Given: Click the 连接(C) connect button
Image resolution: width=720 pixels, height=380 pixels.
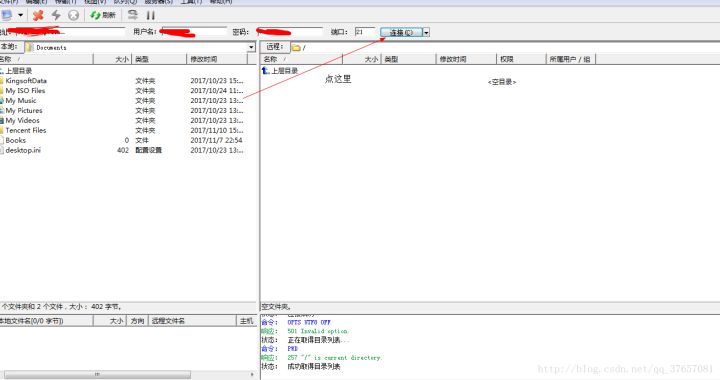Looking at the screenshot, I should (401, 32).
